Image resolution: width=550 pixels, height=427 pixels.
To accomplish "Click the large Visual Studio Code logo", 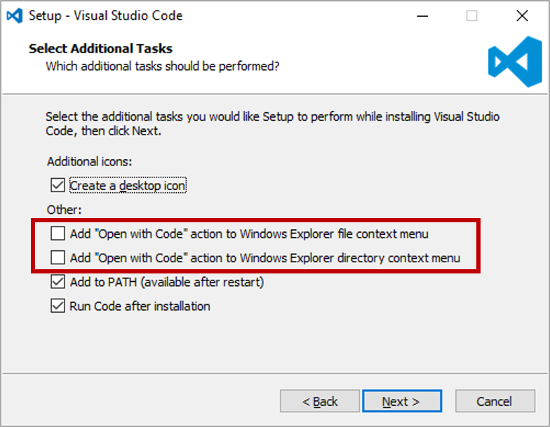I will click(x=515, y=62).
